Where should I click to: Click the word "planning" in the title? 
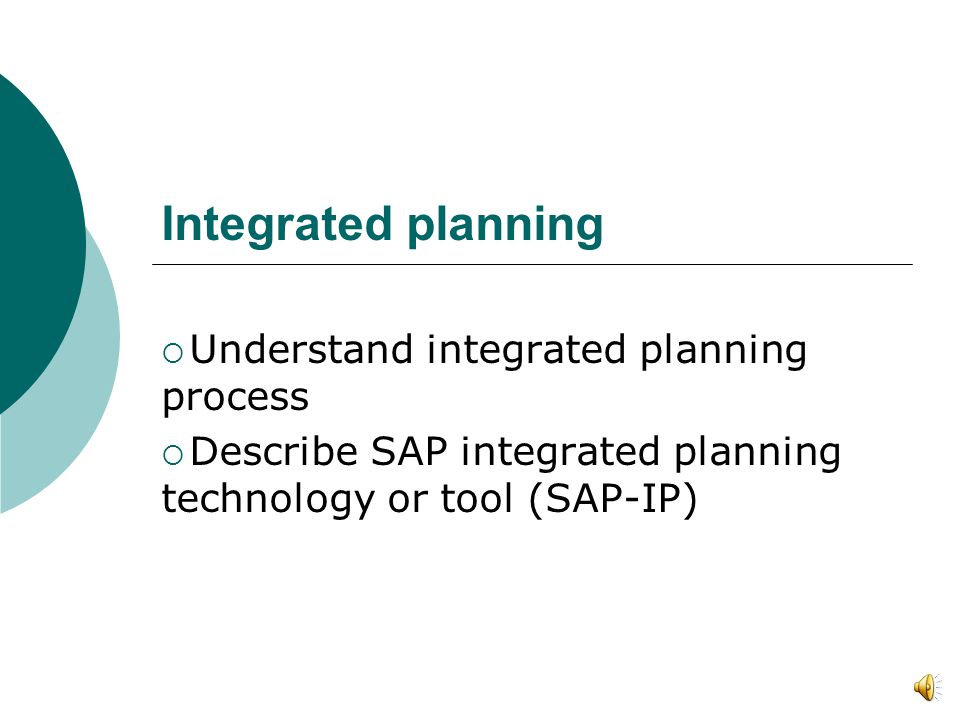tap(505, 228)
